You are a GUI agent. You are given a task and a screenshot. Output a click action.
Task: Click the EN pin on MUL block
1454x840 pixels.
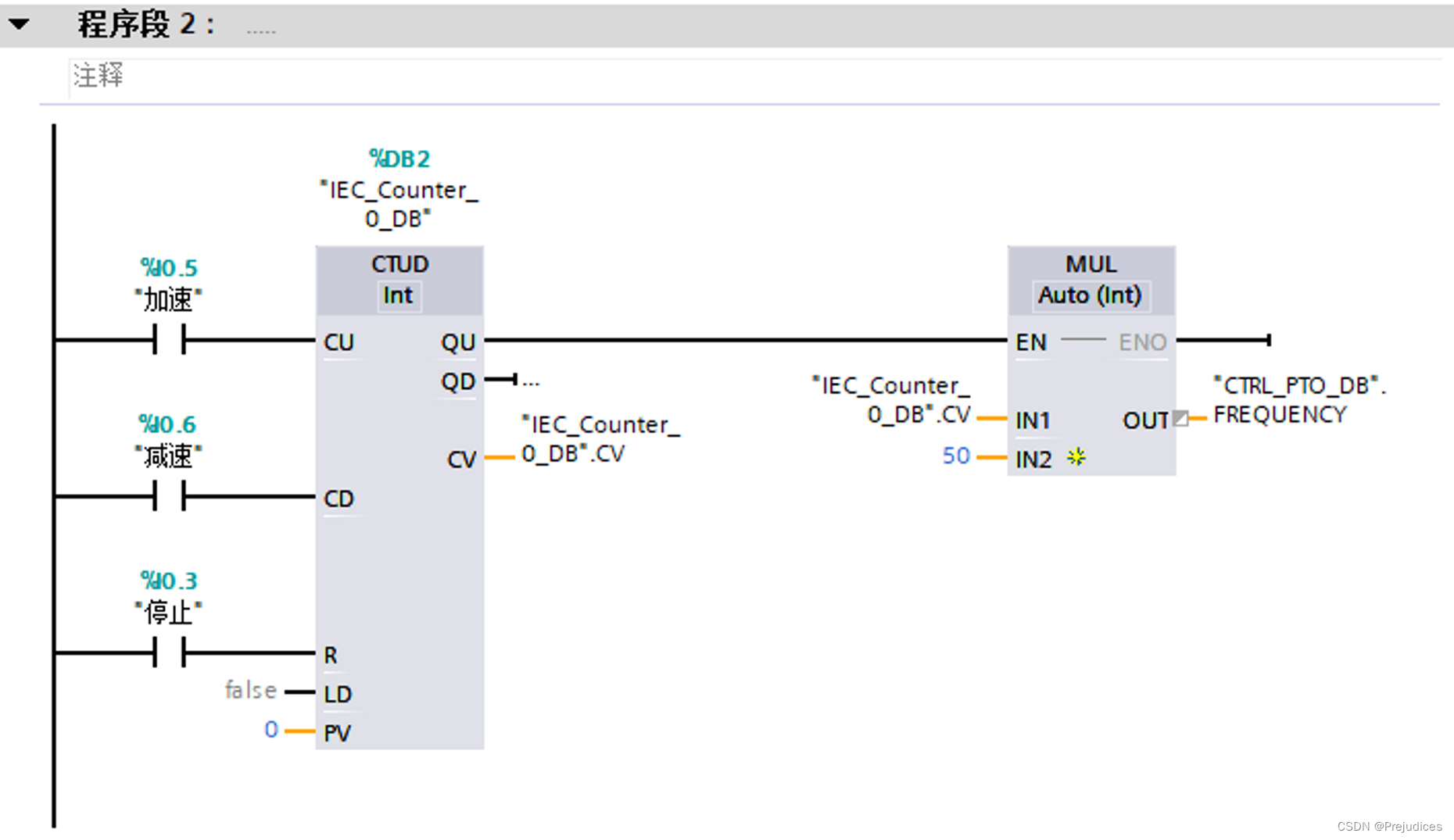(1031, 342)
